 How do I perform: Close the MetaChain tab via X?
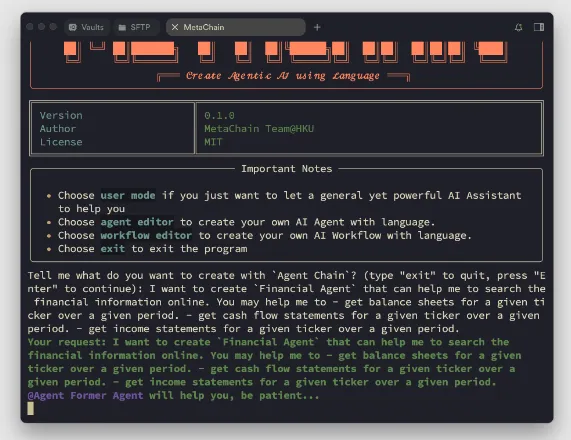pos(175,27)
